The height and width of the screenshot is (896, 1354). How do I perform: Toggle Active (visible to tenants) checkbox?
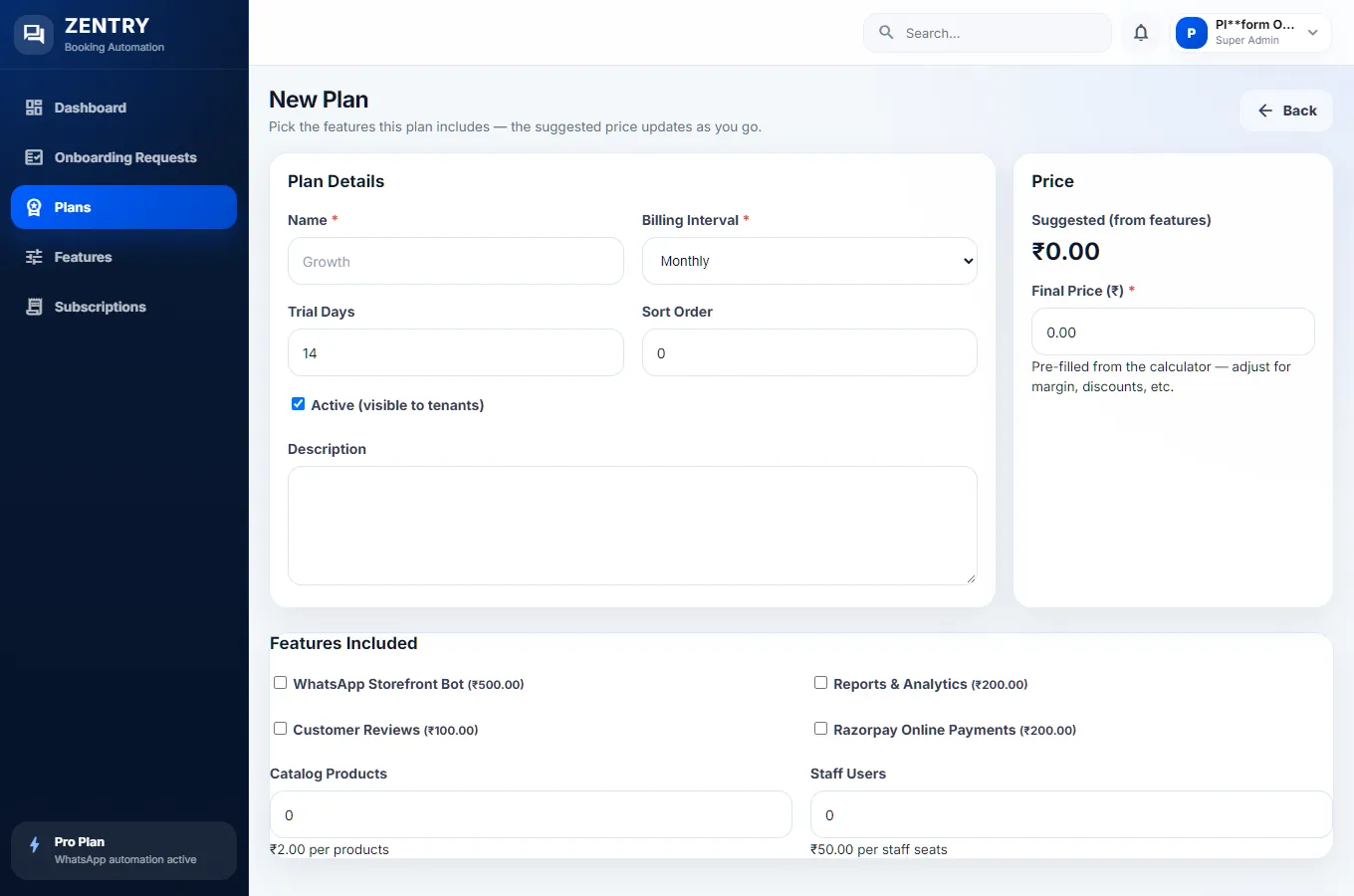tap(298, 404)
